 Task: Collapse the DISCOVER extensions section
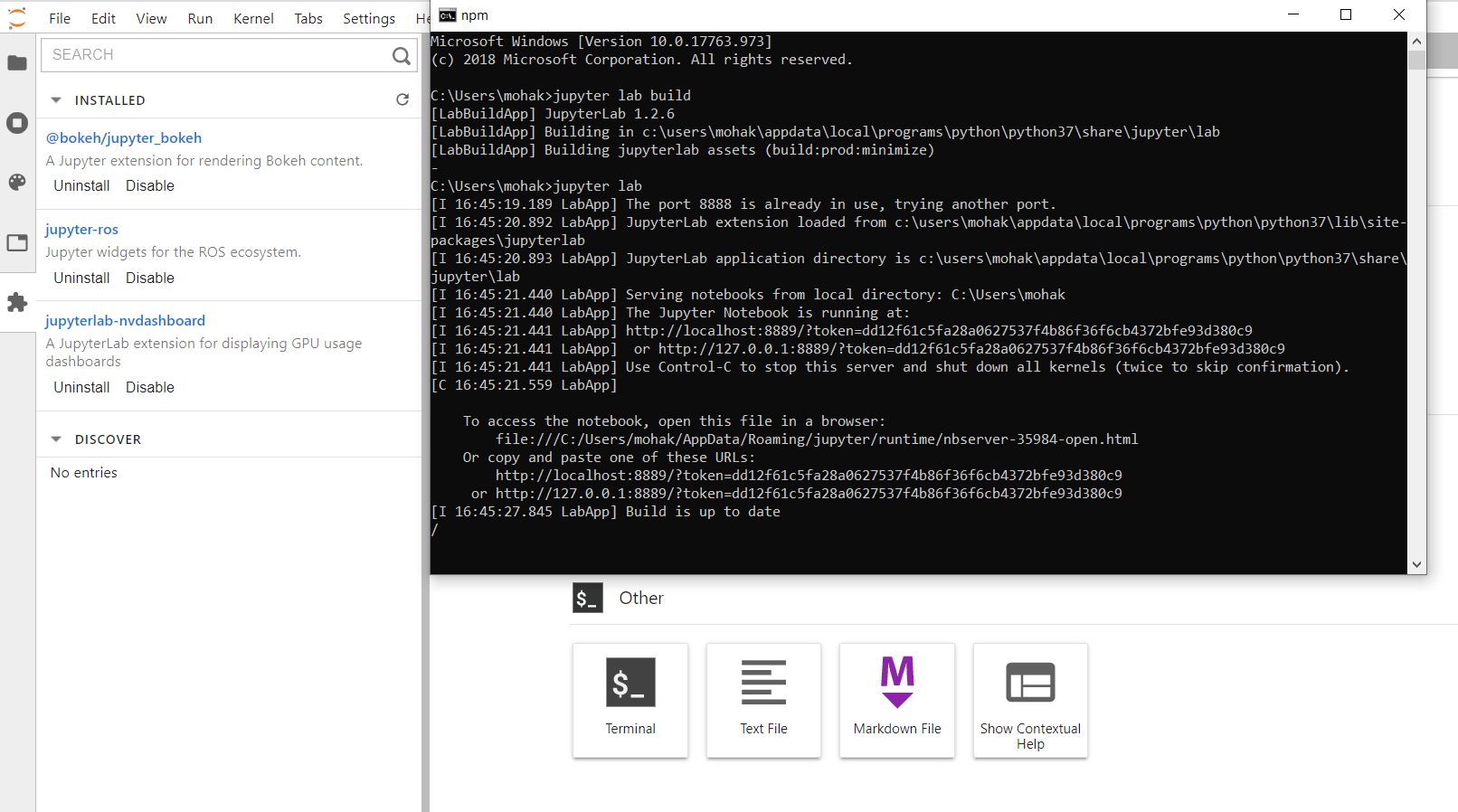pyautogui.click(x=56, y=439)
